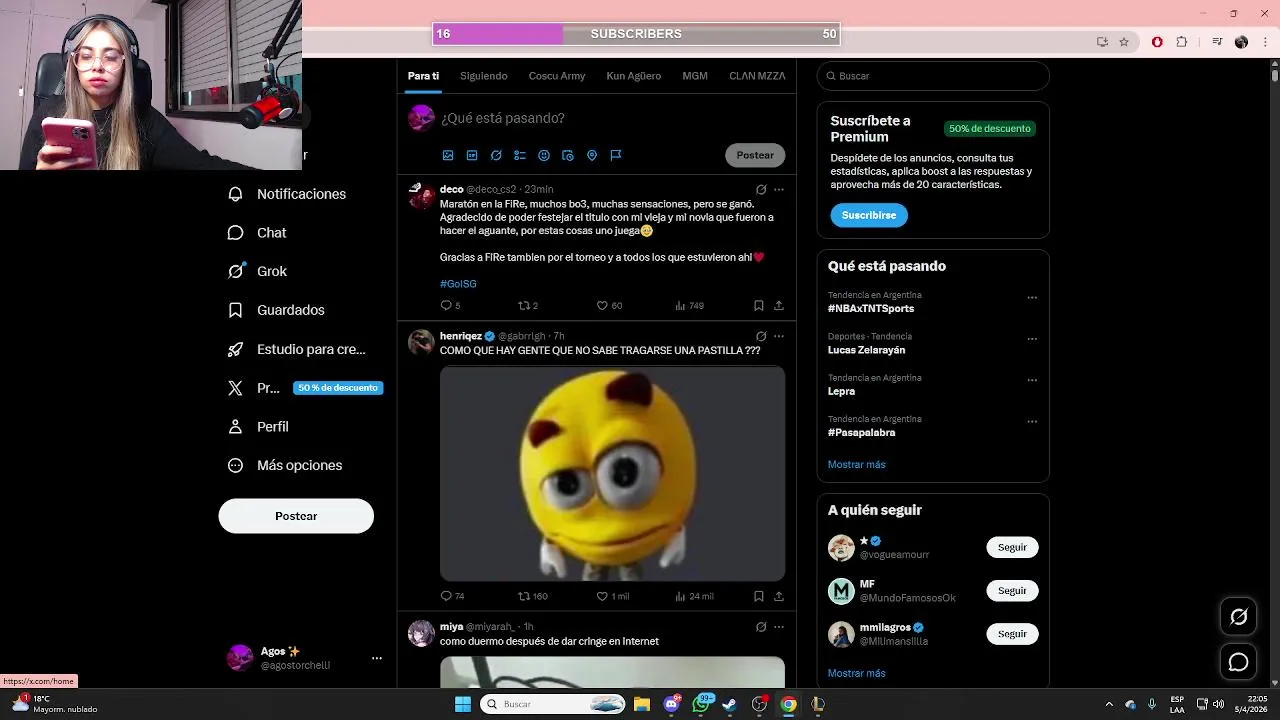Open account menu next to Agos profile

click(377, 658)
